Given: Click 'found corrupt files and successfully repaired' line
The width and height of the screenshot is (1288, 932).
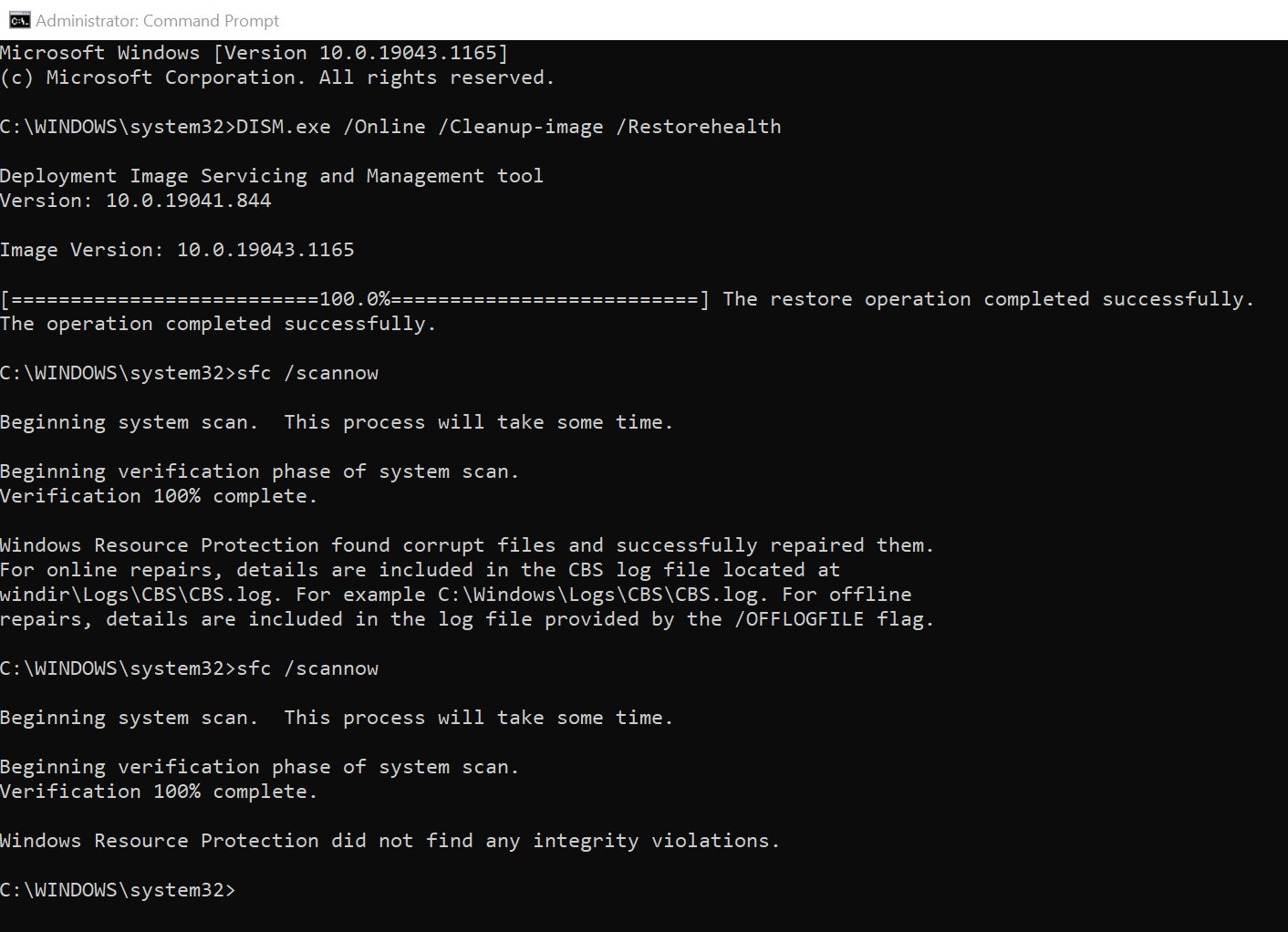Looking at the screenshot, I should pyautogui.click(x=467, y=545).
